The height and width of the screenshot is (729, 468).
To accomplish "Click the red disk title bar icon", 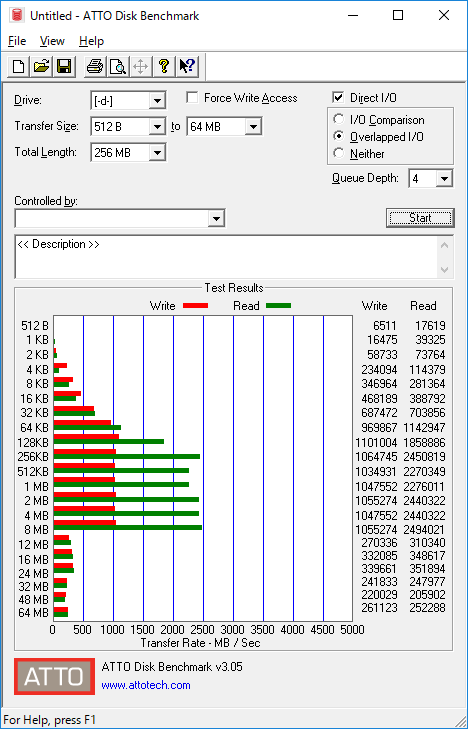I will tap(18, 15).
